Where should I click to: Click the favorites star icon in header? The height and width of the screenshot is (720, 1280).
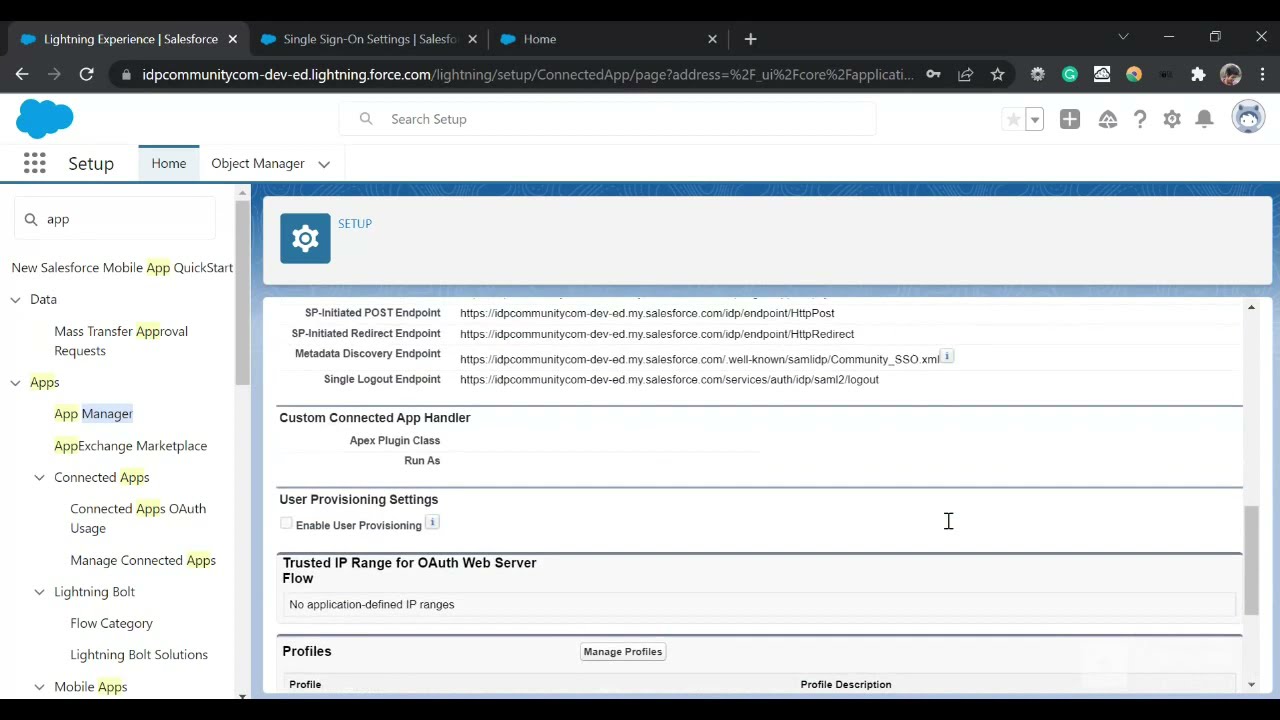pyautogui.click(x=1013, y=119)
